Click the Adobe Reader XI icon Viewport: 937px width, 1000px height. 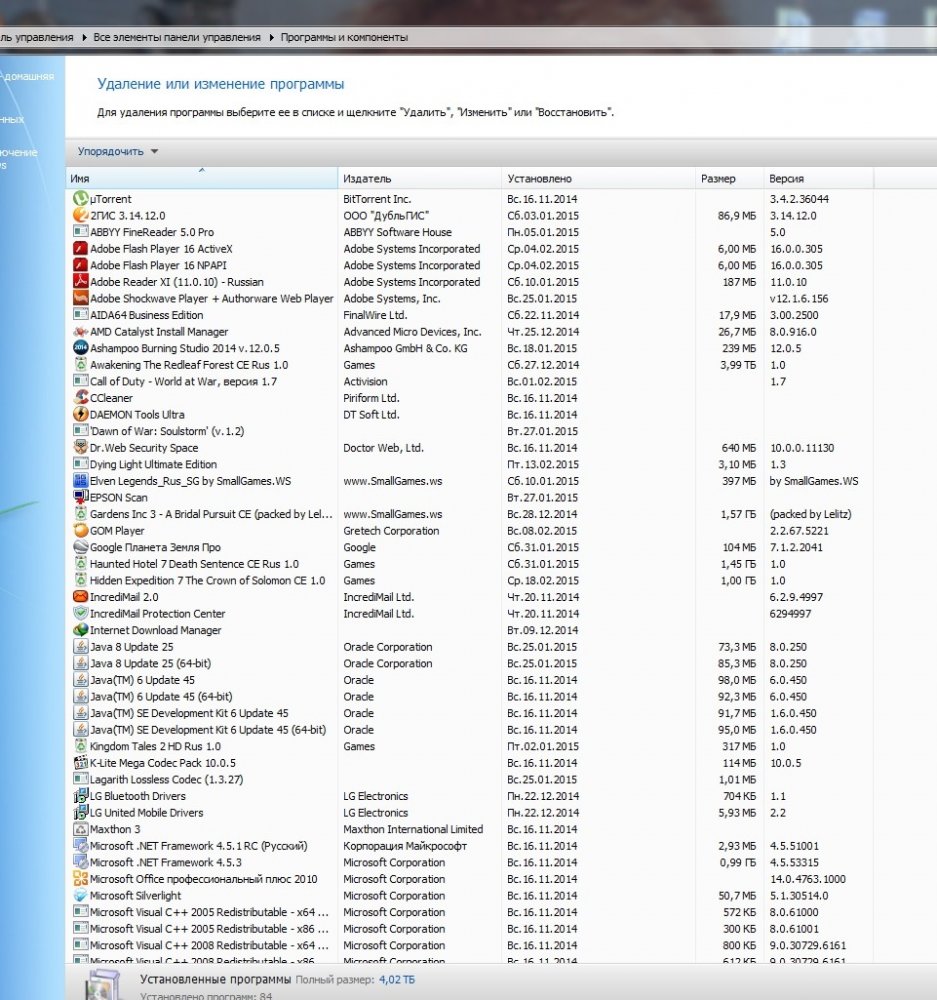tap(81, 282)
